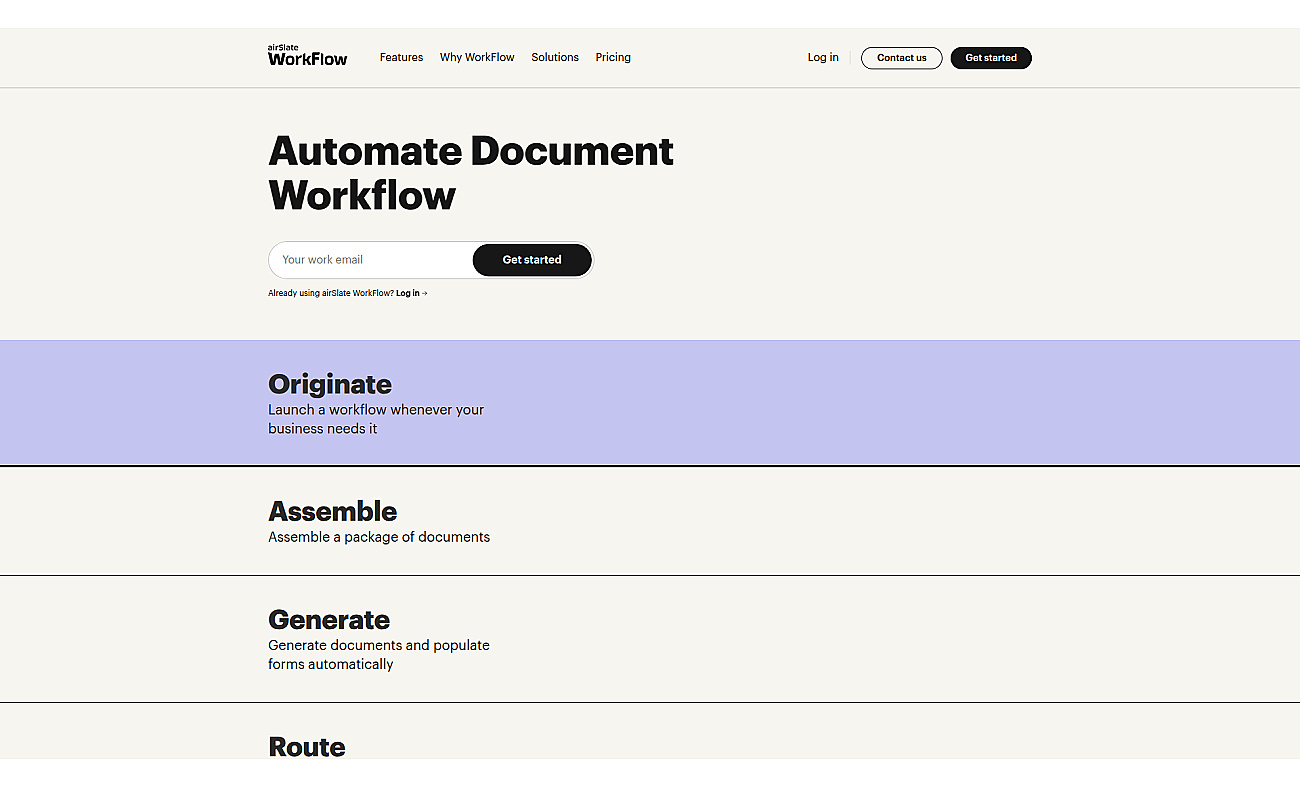
Task: Click the Automate Document Workflow headline
Action: [x=471, y=173]
